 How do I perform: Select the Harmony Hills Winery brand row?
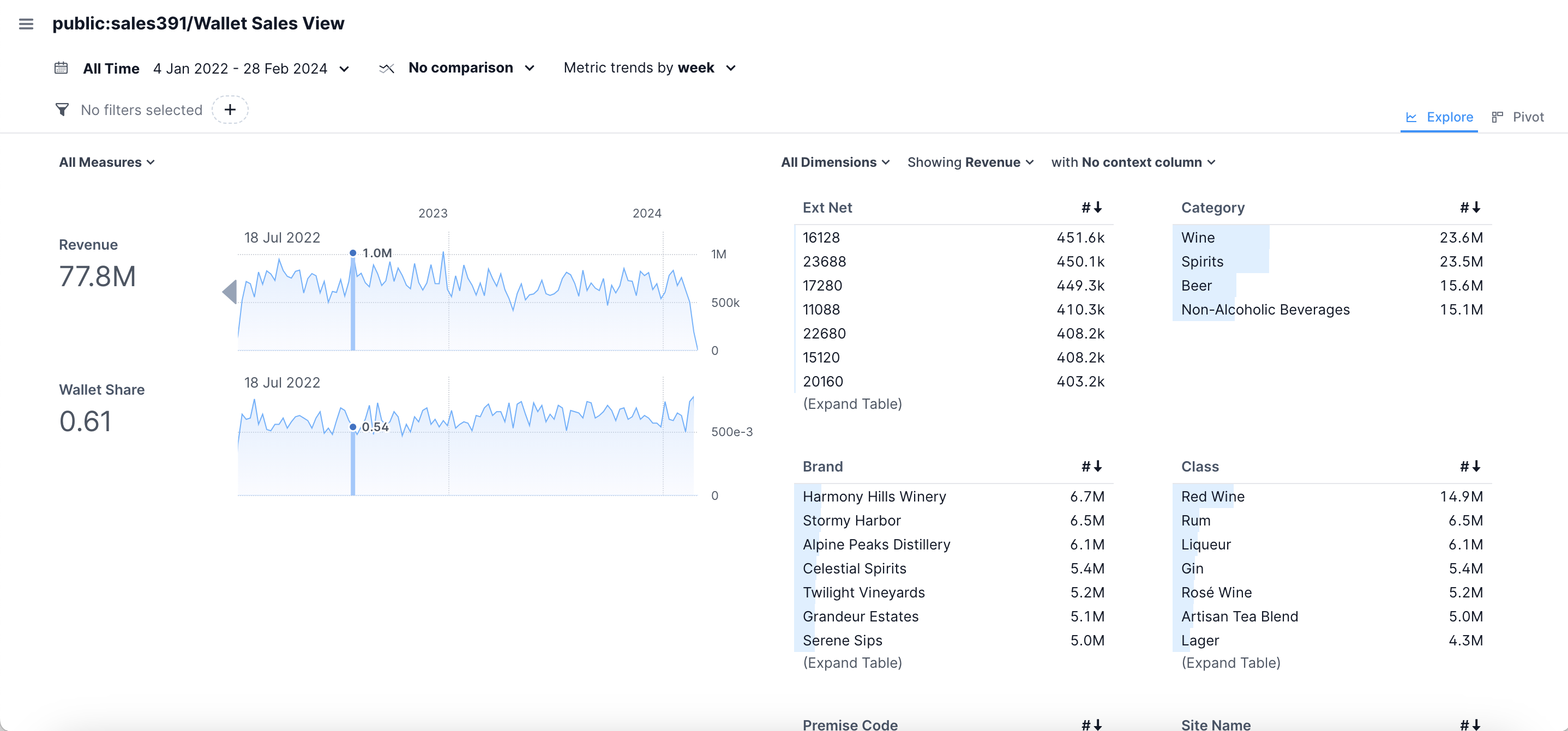(x=953, y=496)
